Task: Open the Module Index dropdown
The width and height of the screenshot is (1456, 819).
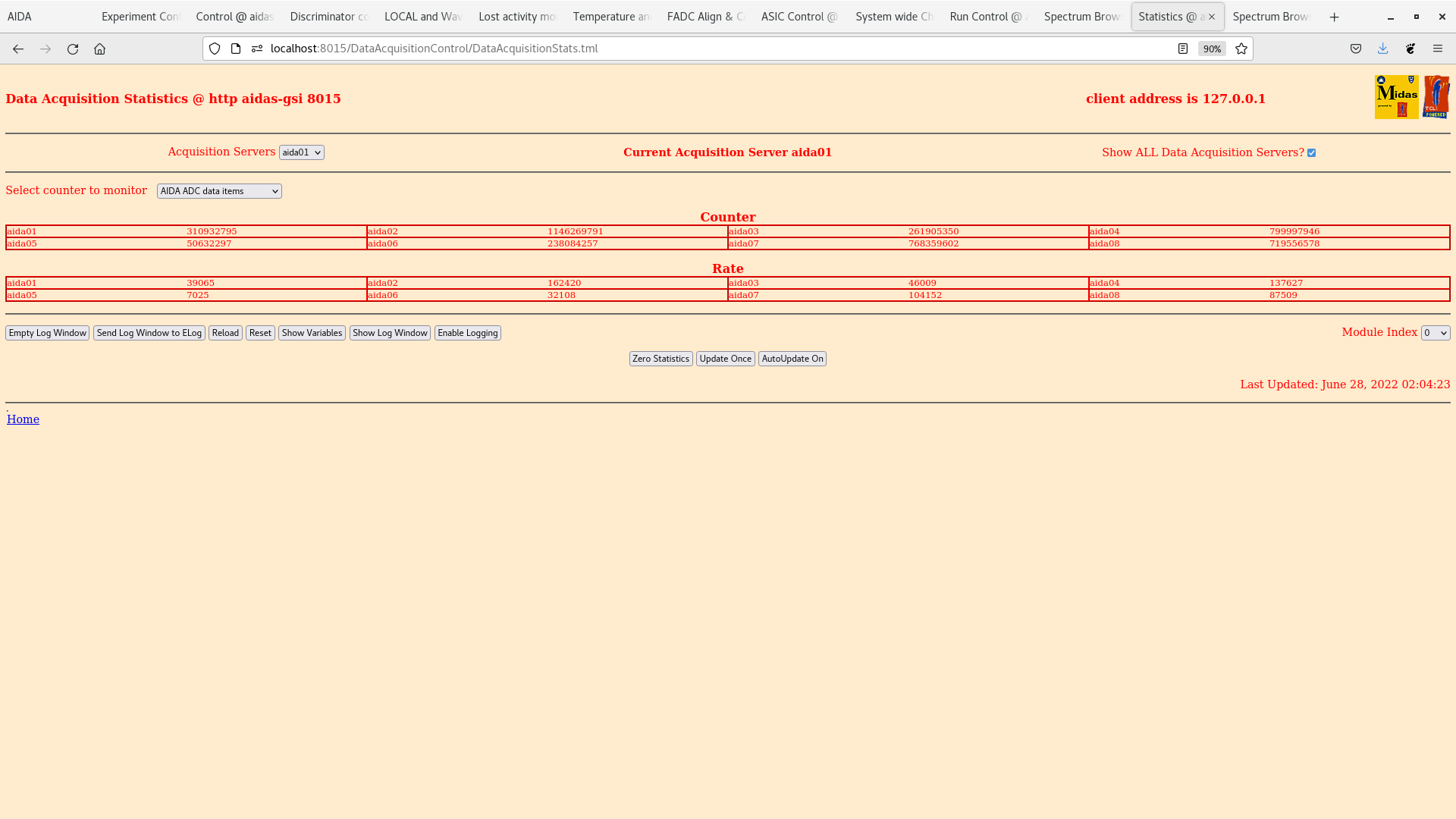Action: click(1435, 333)
